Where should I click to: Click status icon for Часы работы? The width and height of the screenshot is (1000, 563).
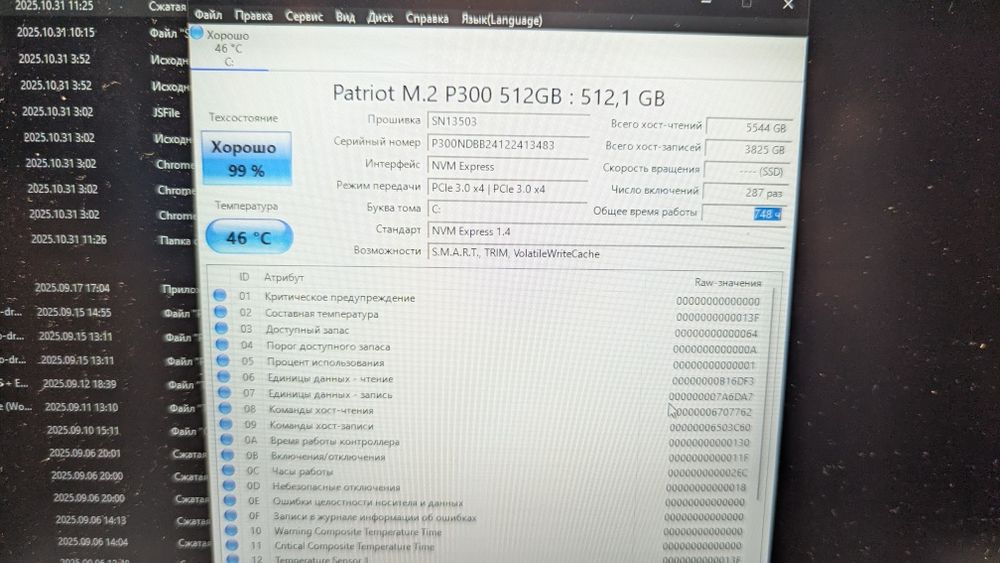point(228,470)
